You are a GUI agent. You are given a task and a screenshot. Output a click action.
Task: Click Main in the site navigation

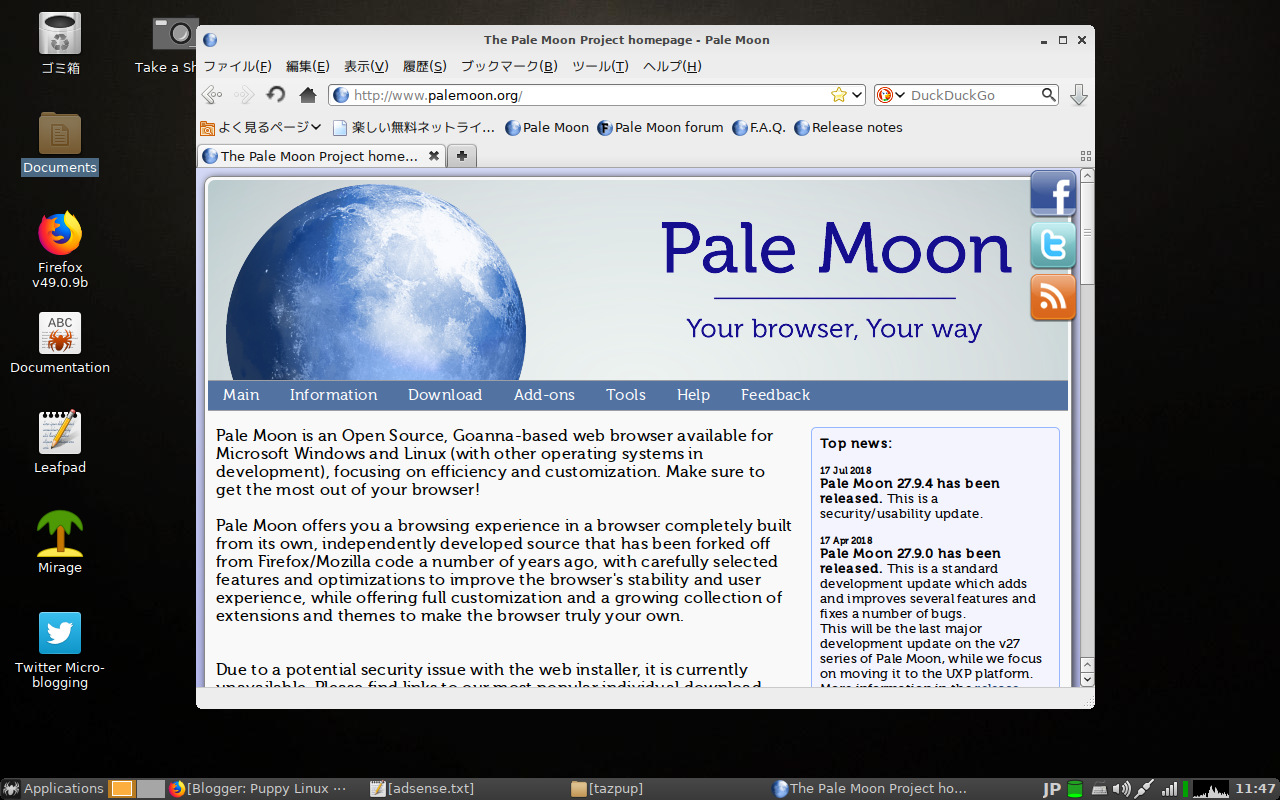click(x=241, y=395)
